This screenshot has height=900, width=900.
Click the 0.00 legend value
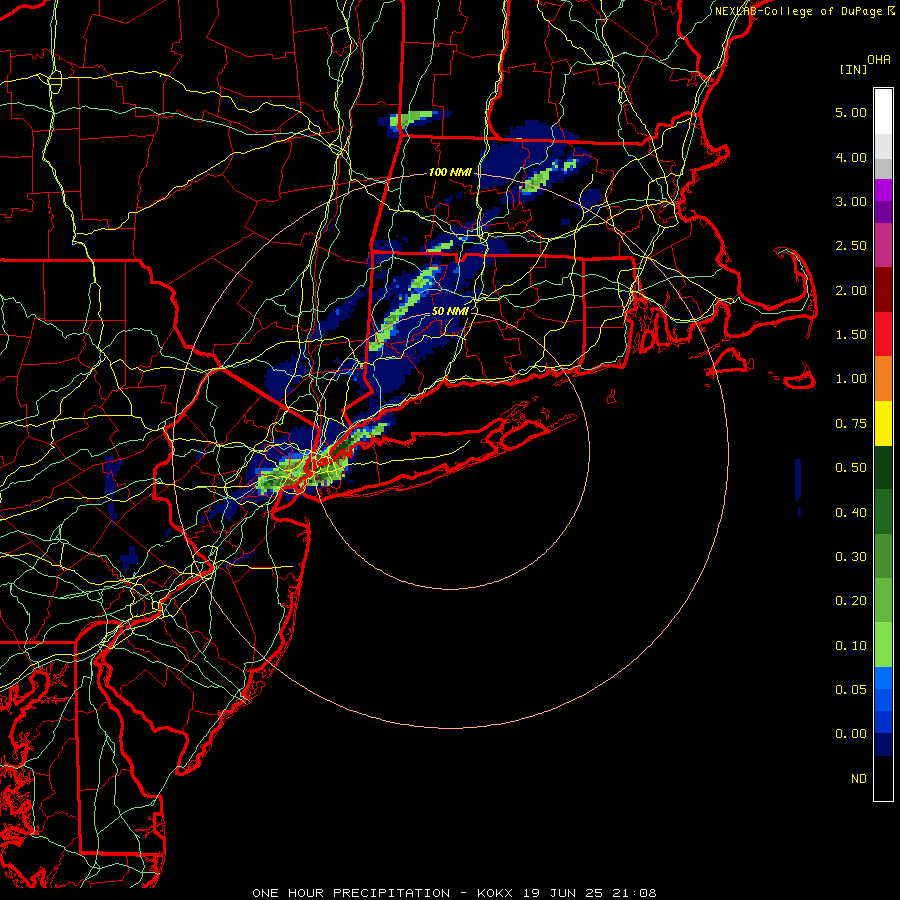point(851,734)
